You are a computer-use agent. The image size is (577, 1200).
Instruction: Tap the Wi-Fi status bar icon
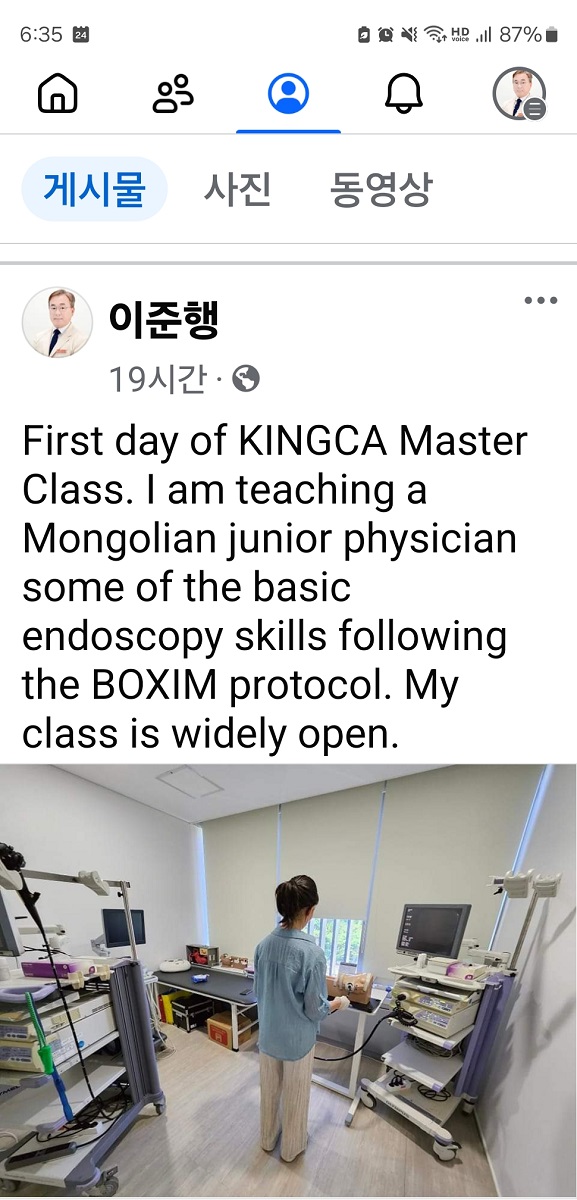tap(435, 34)
